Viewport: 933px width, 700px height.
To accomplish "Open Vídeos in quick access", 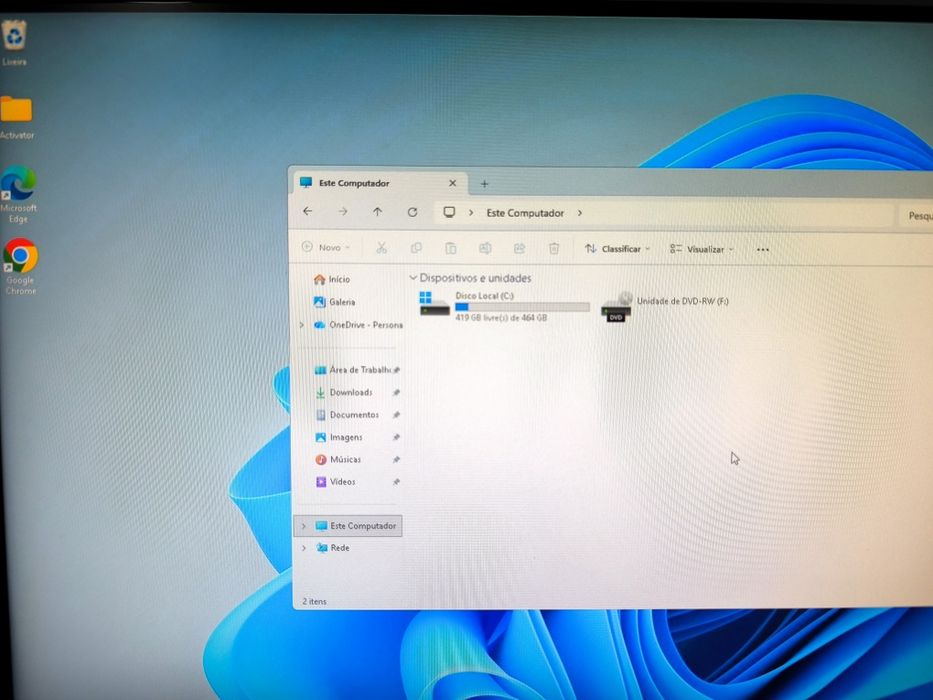I will tap(335, 482).
